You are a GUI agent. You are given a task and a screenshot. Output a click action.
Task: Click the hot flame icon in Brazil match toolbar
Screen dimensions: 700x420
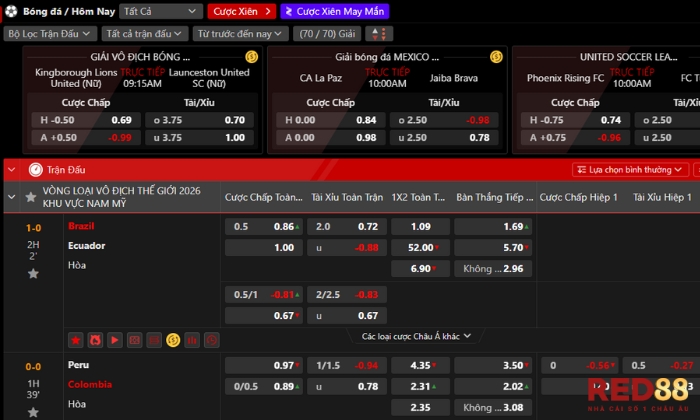95,340
